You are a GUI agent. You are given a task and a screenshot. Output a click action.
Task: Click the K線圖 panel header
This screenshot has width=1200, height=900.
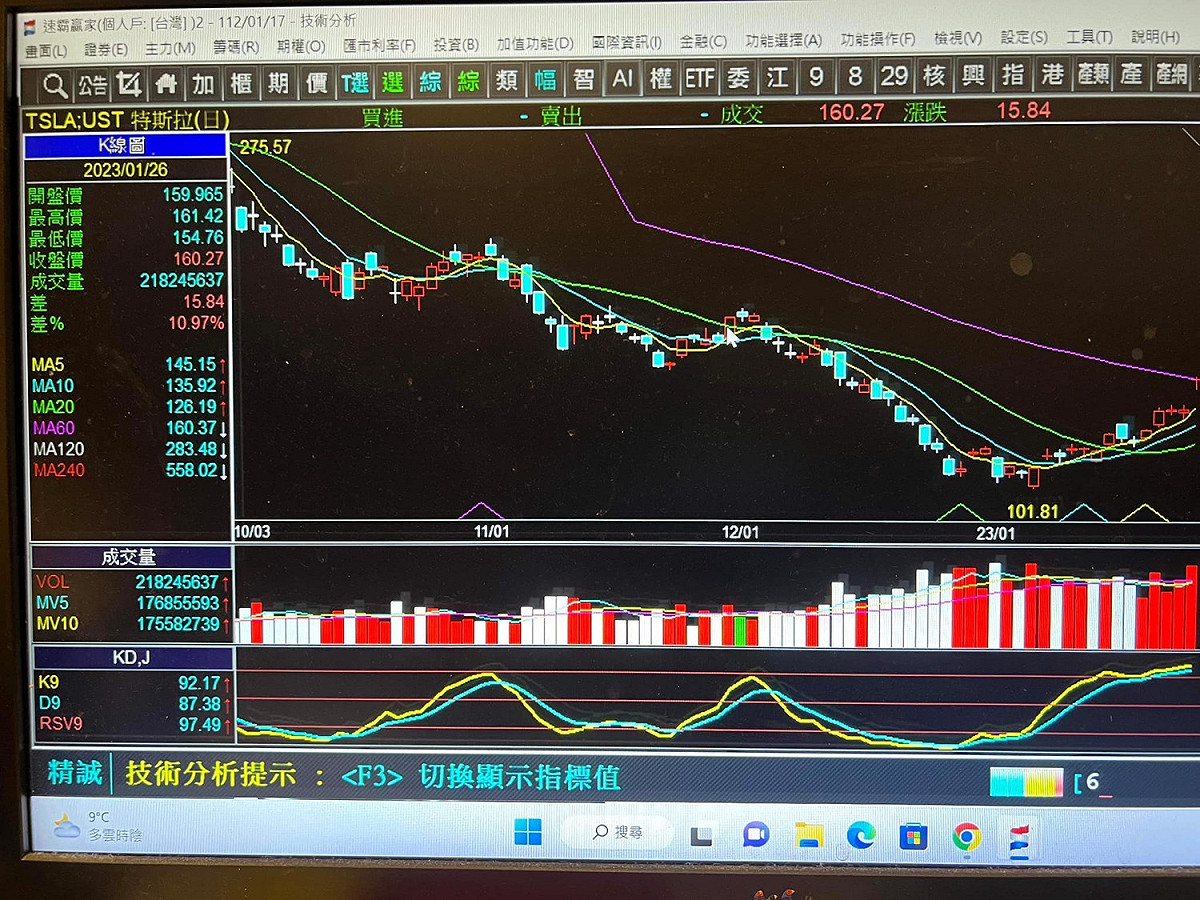pyautogui.click(x=127, y=146)
